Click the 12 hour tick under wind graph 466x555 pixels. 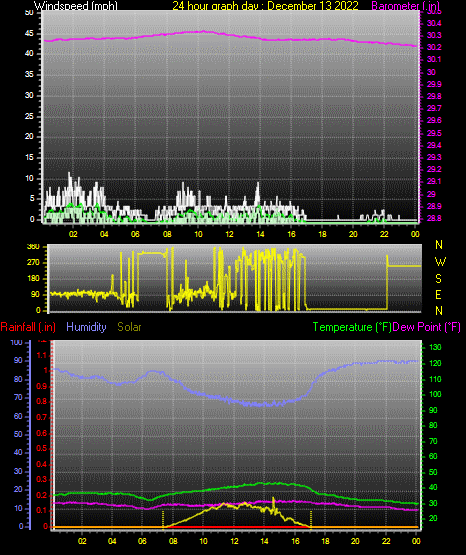tap(229, 234)
